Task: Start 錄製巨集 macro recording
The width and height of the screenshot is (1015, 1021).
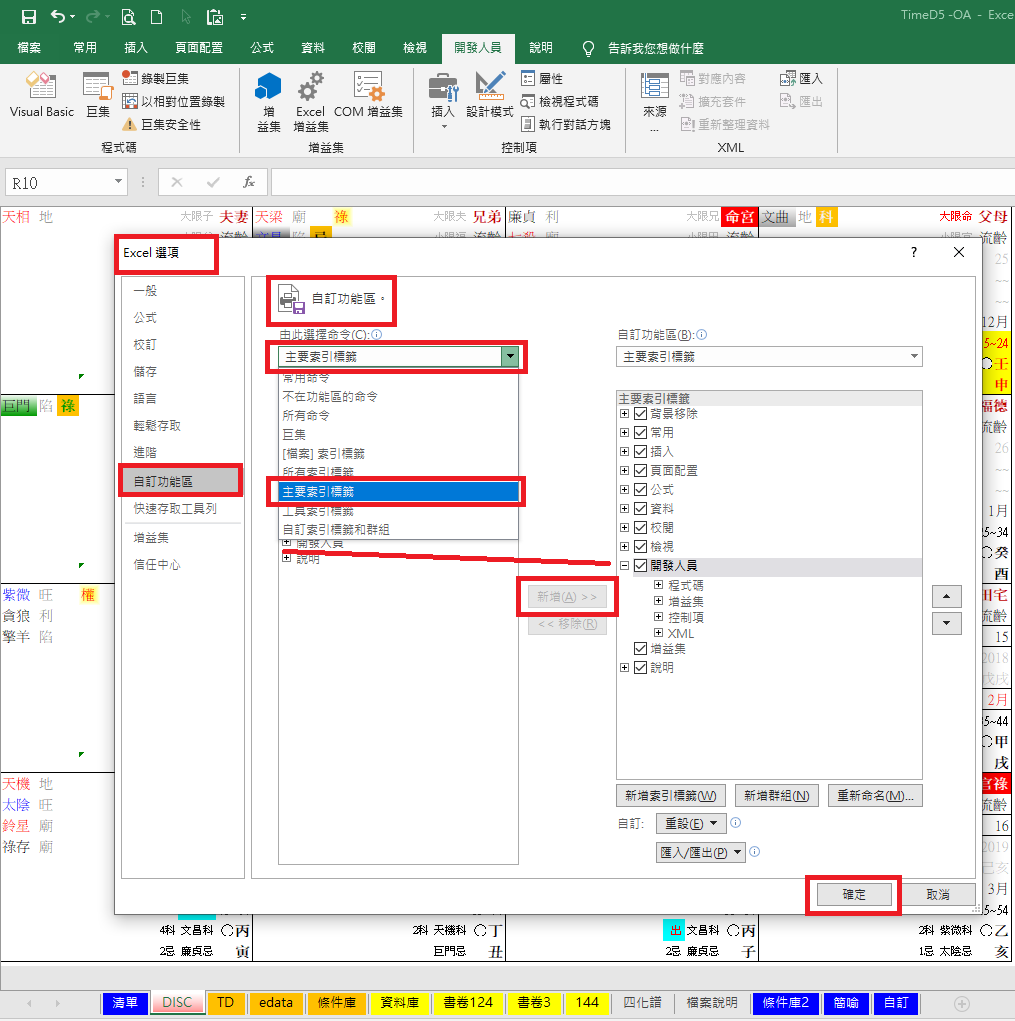Action: click(x=156, y=78)
